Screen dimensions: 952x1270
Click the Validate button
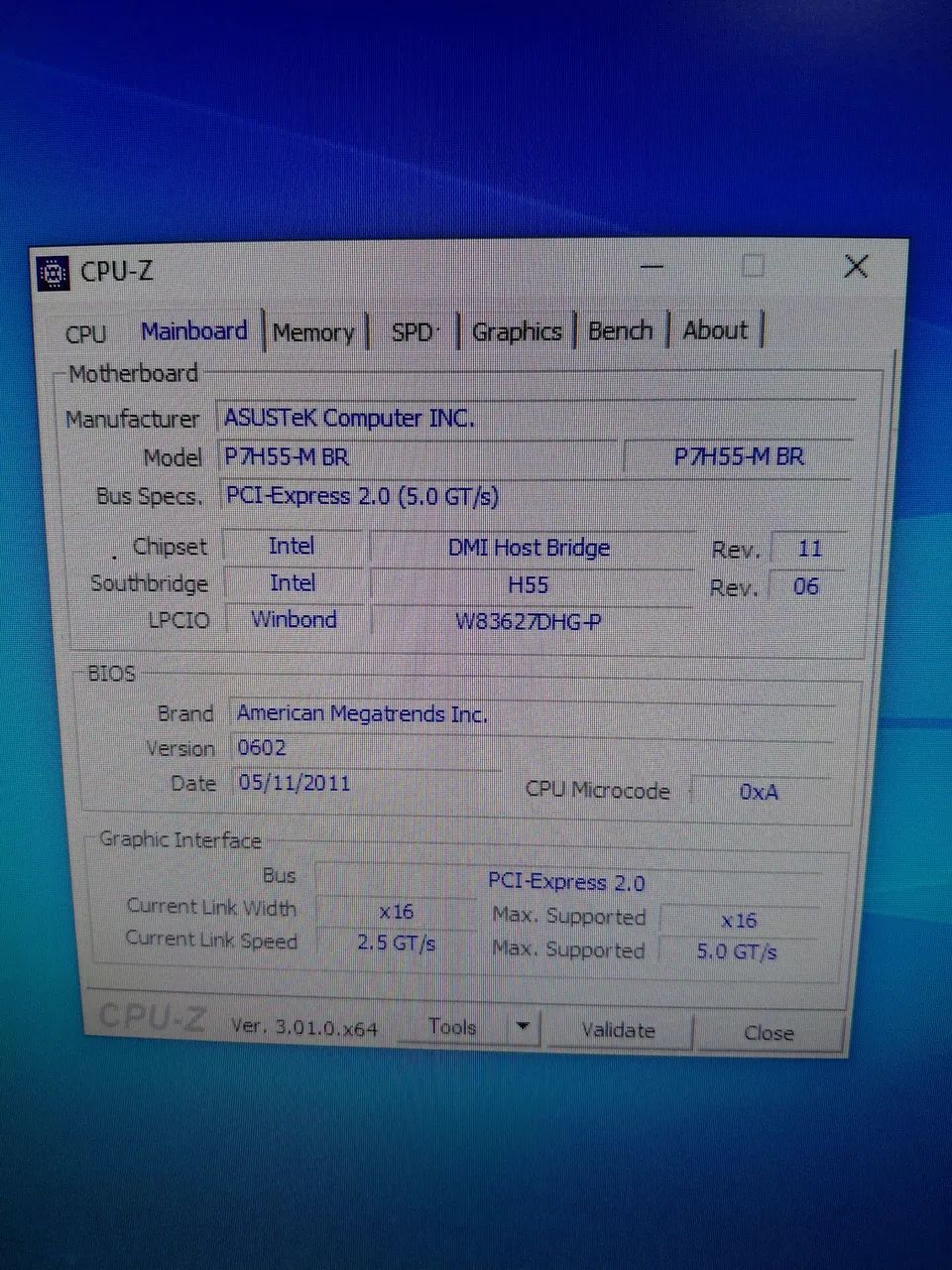click(618, 1030)
